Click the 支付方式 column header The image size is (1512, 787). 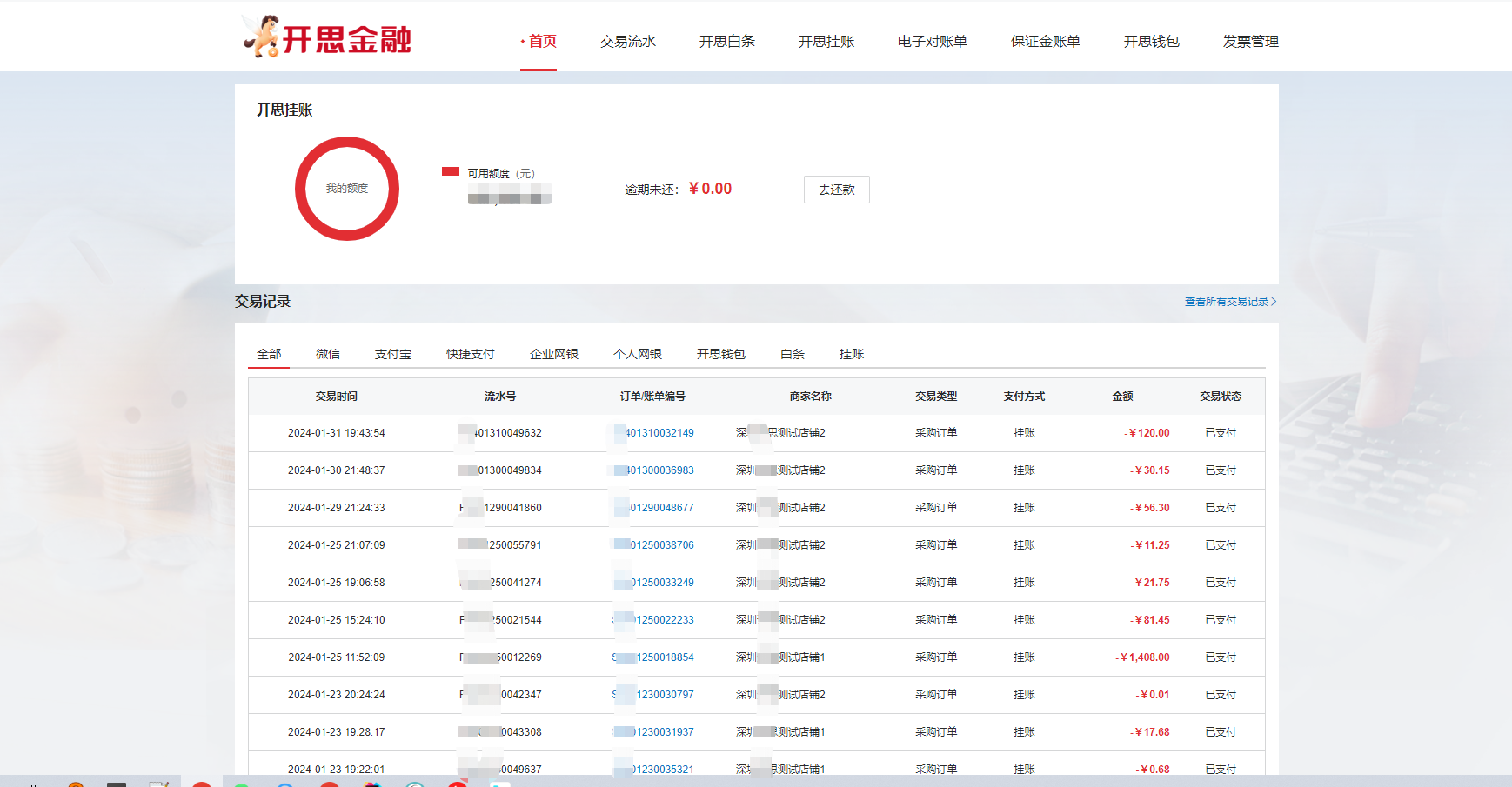(1024, 397)
